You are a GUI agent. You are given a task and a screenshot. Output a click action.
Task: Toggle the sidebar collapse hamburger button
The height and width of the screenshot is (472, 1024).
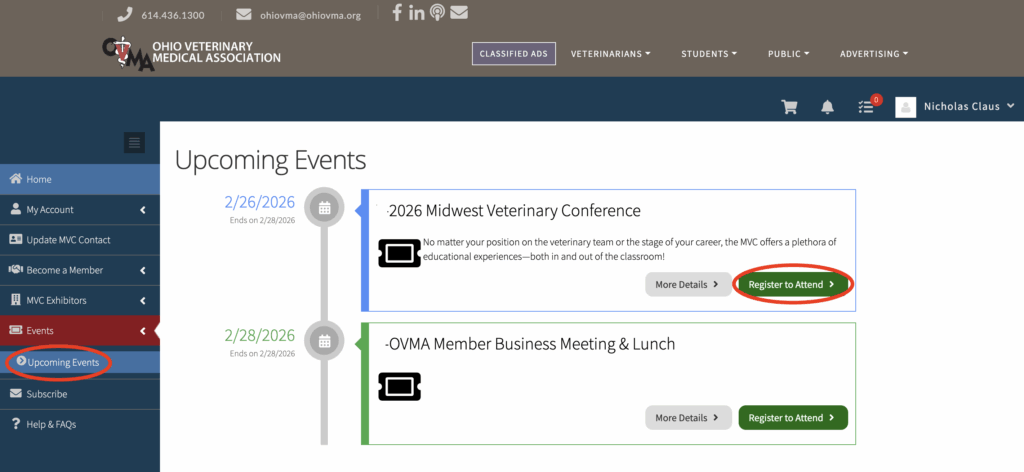click(134, 143)
